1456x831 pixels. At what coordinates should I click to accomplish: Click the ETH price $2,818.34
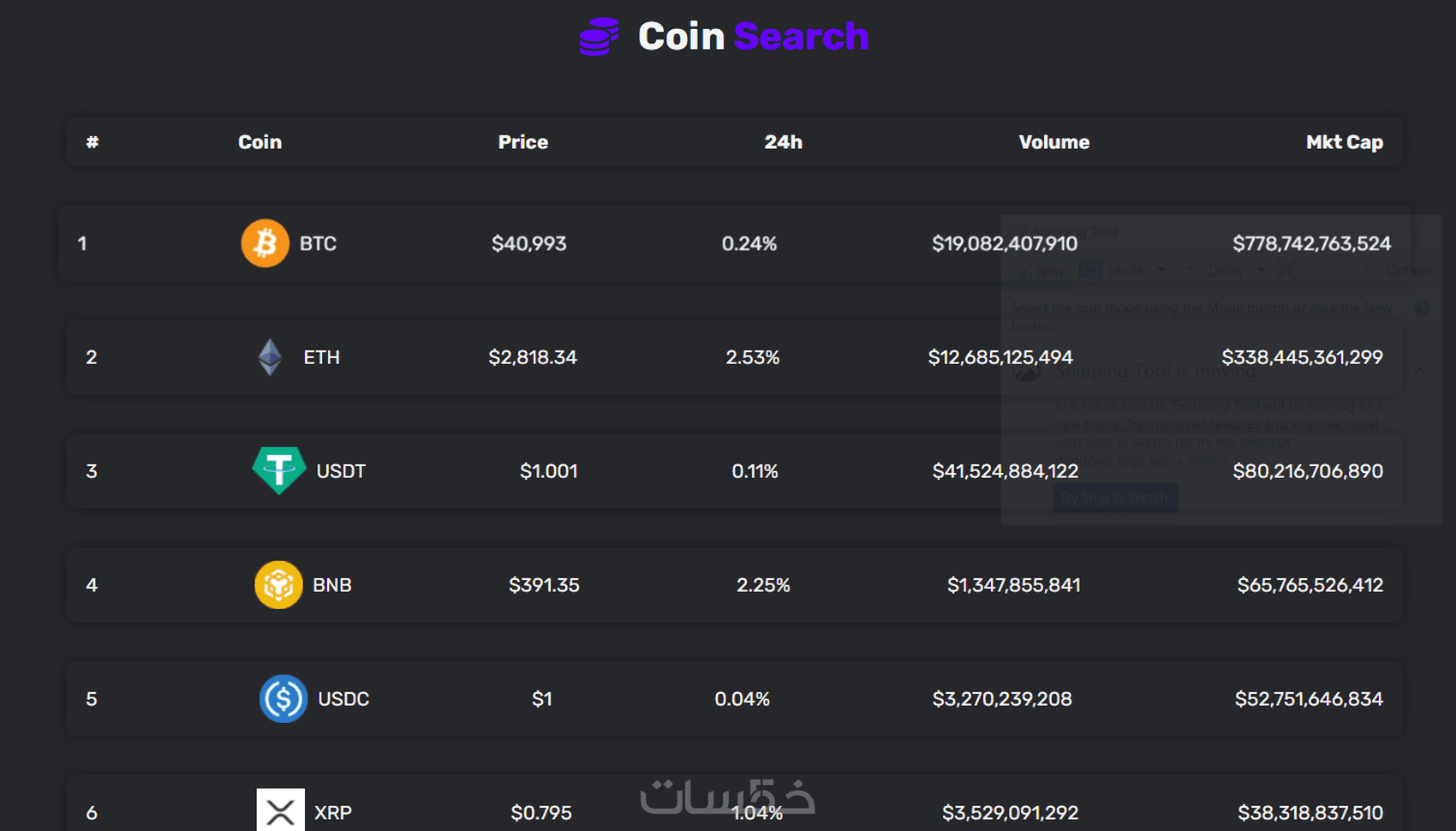tap(533, 357)
